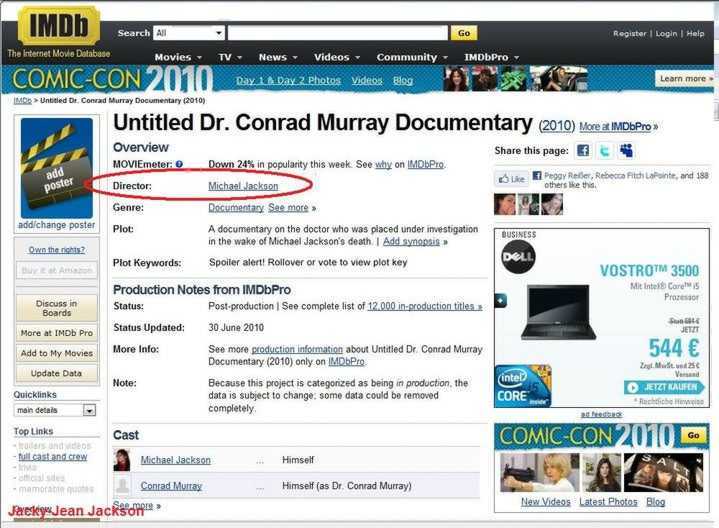
Task: Click More at IMDb Pro sidebar button
Action: click(x=57, y=333)
